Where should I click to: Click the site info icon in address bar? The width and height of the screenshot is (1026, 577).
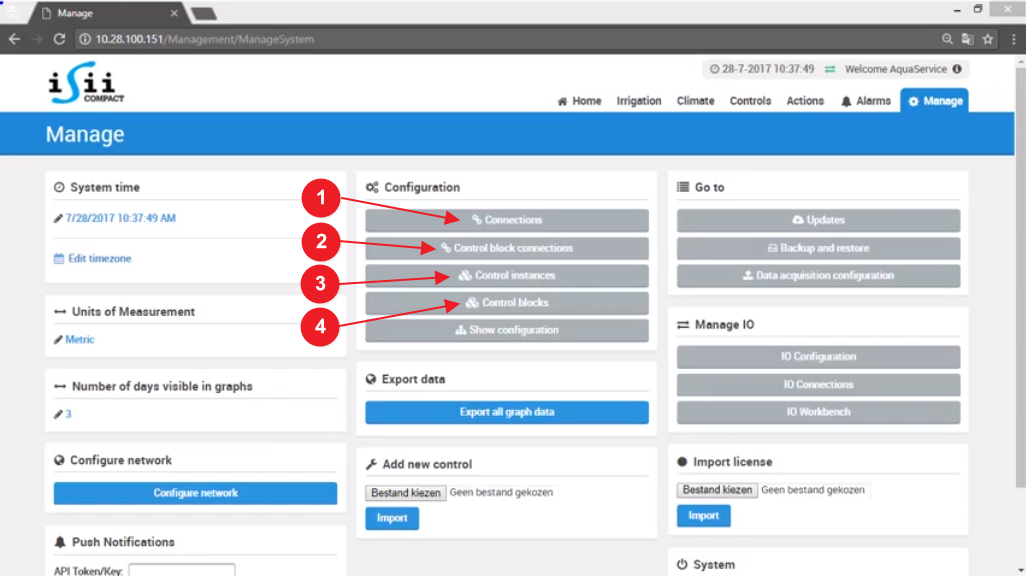coord(84,39)
